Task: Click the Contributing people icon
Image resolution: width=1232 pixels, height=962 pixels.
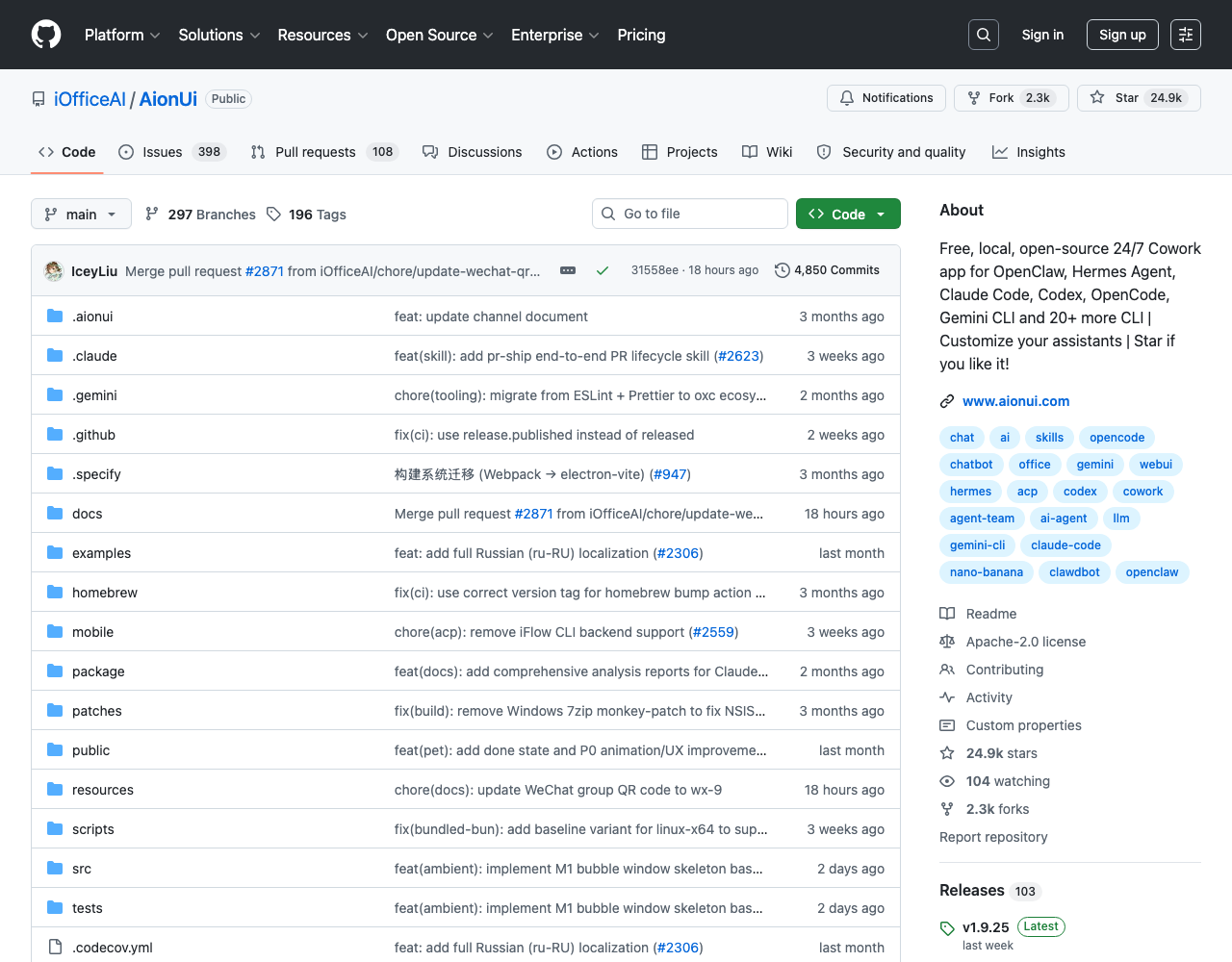Action: (947, 670)
